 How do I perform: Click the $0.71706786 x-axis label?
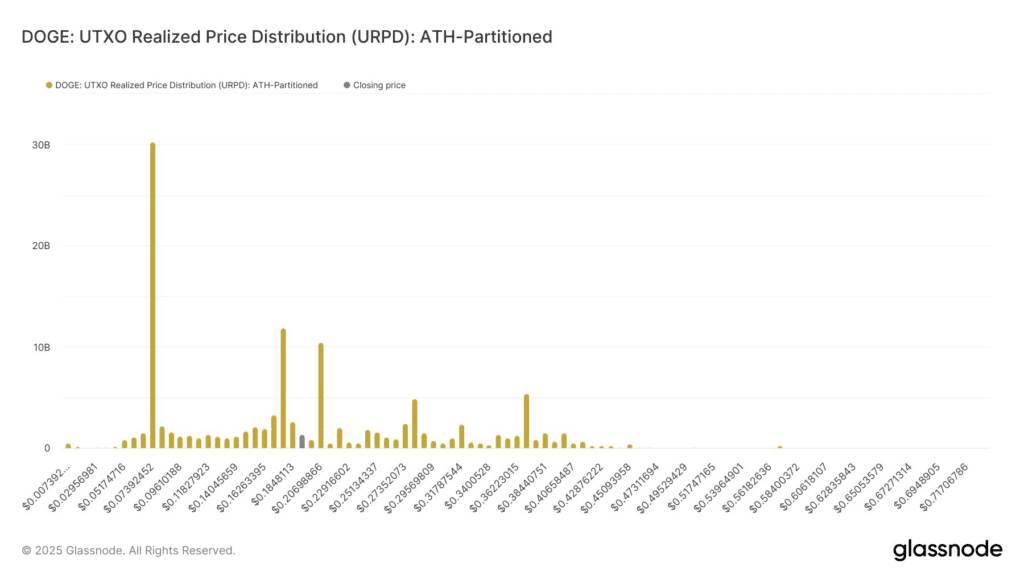(x=941, y=483)
